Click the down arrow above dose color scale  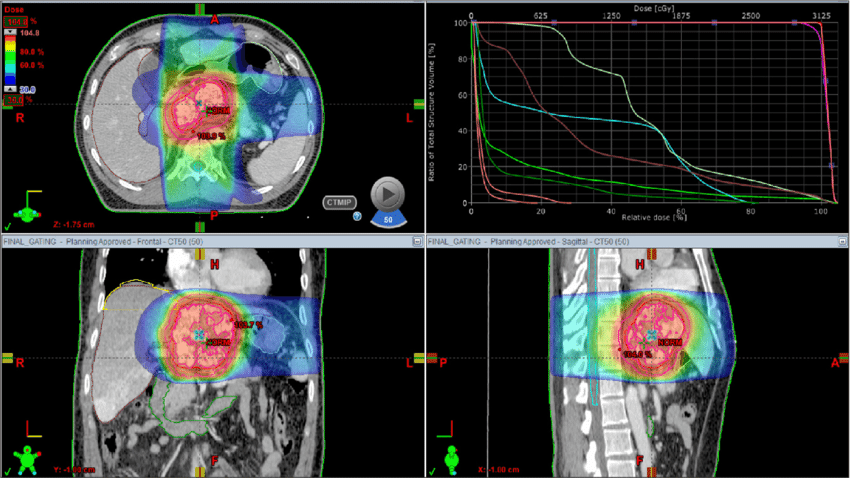point(10,30)
